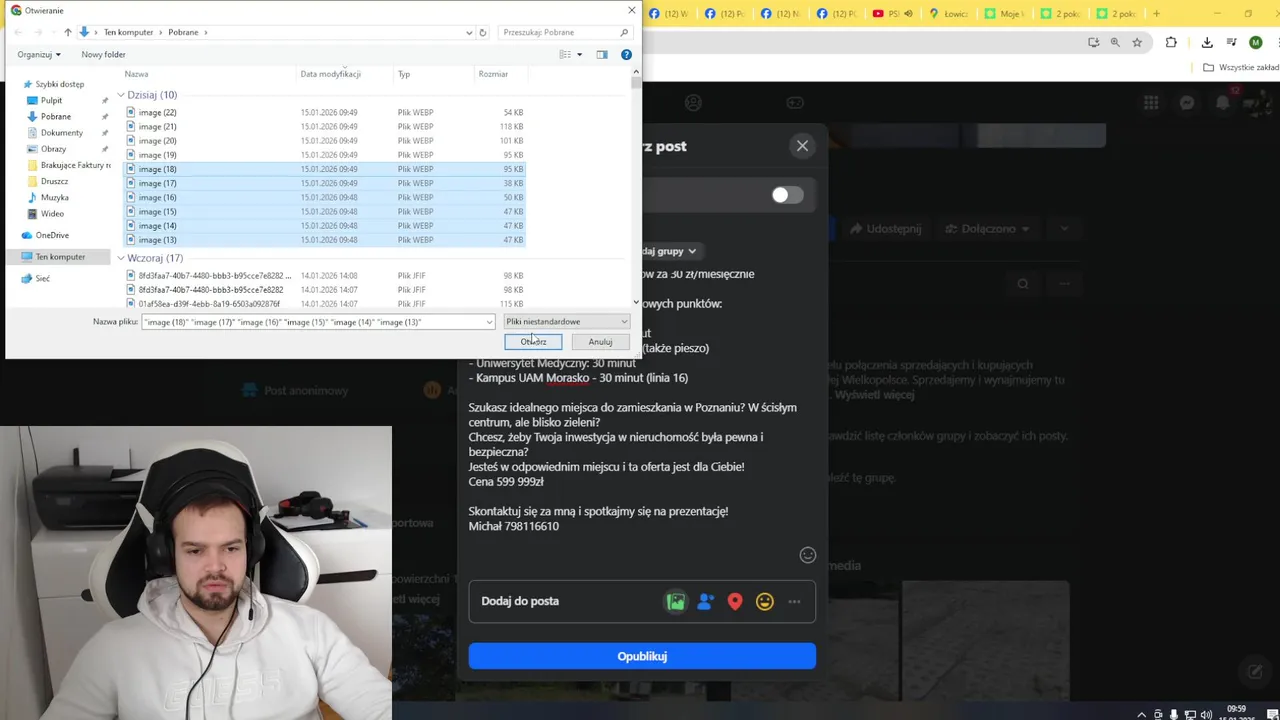Open a new Chrome tab

click(1157, 13)
